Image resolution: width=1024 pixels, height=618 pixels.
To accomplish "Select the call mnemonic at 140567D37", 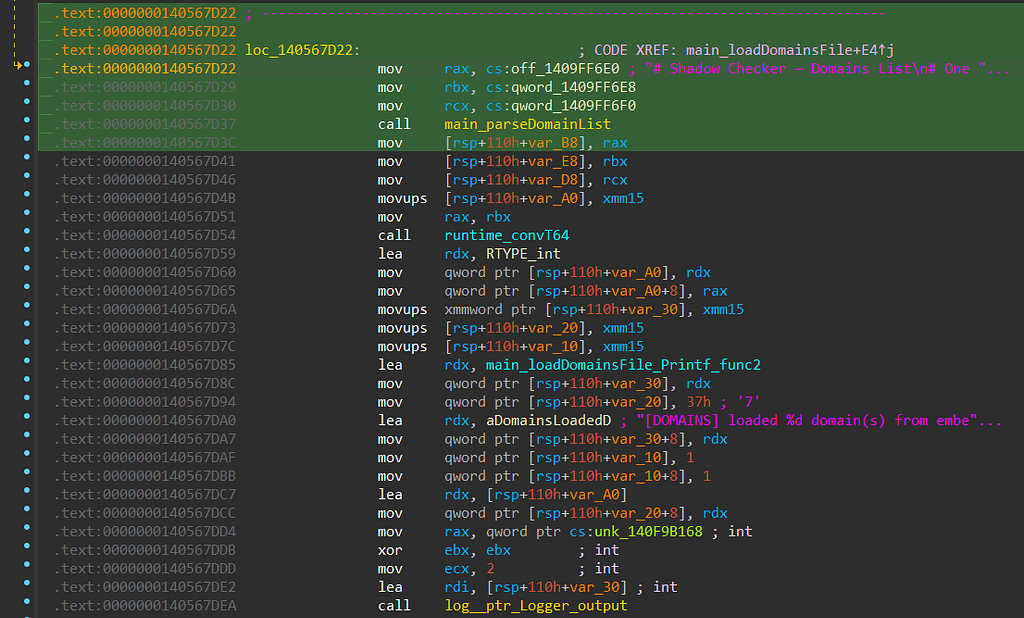I will 394,124.
